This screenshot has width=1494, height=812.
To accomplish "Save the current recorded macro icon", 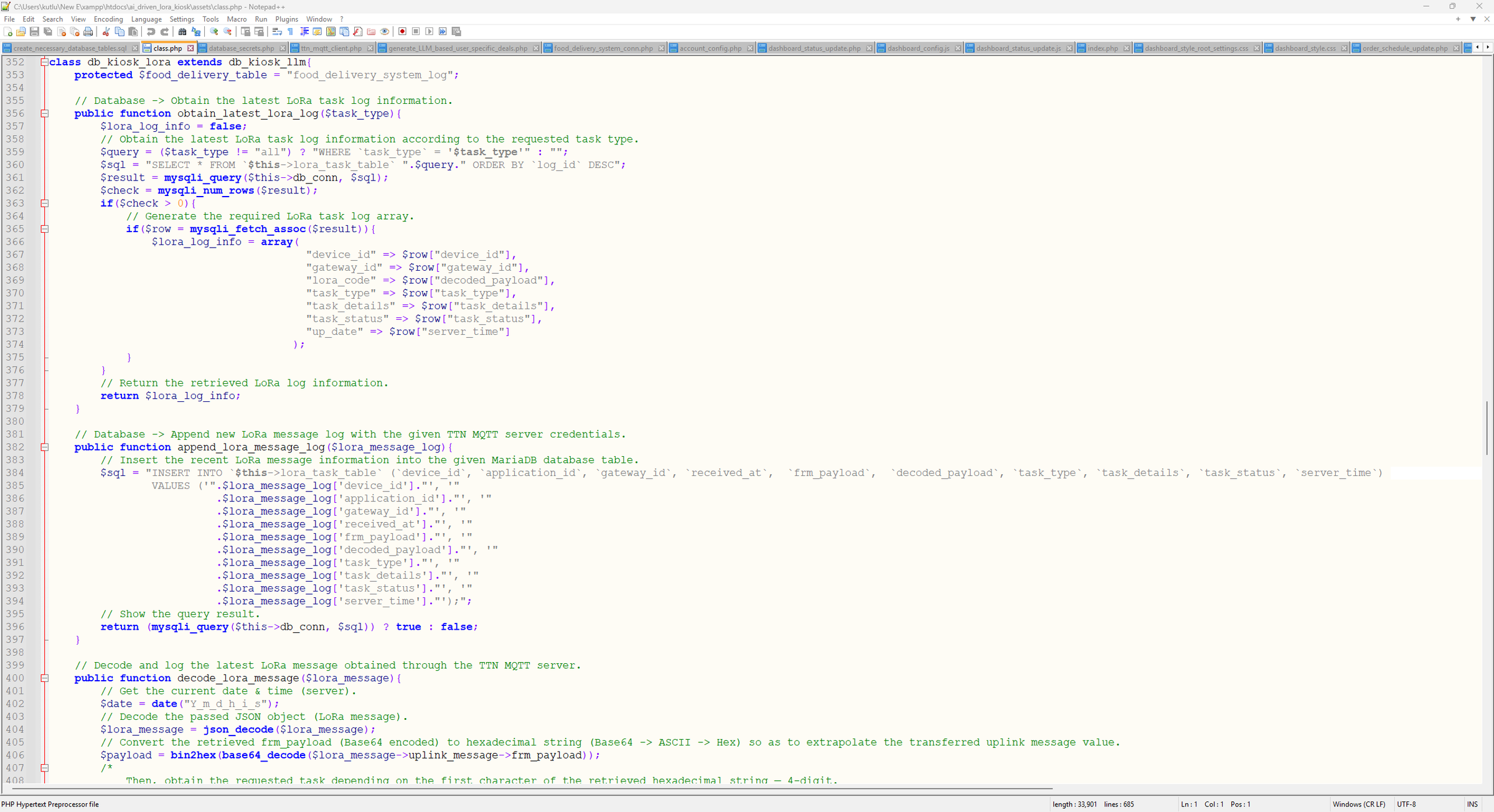I will tap(456, 32).
